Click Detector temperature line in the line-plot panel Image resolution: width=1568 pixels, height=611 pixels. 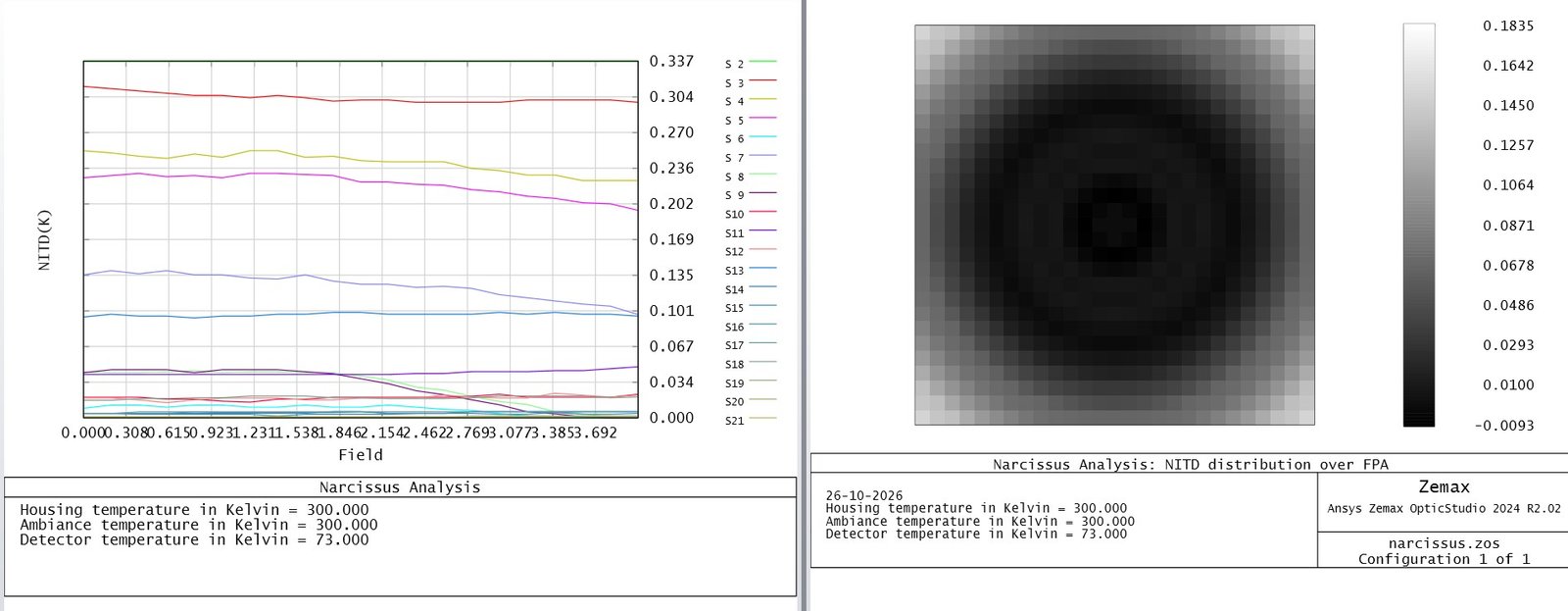(194, 539)
